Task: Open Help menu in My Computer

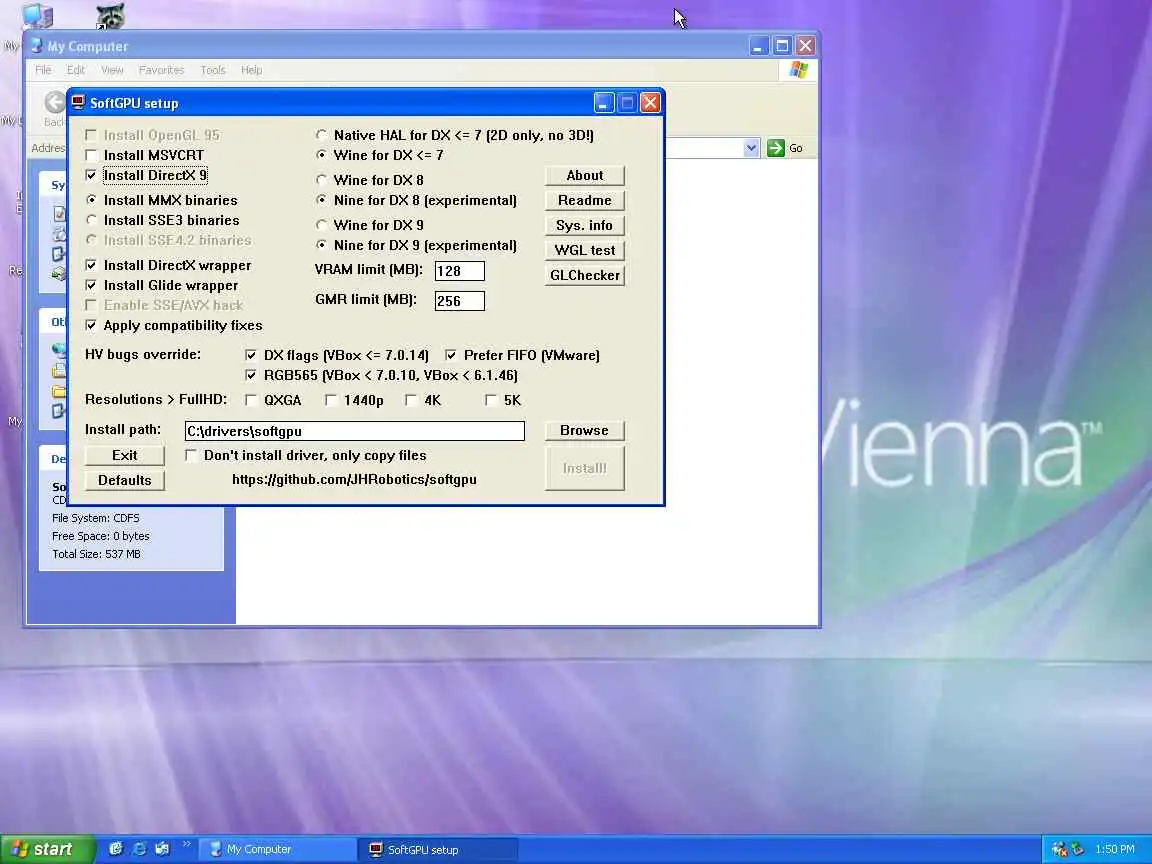Action: [x=251, y=70]
